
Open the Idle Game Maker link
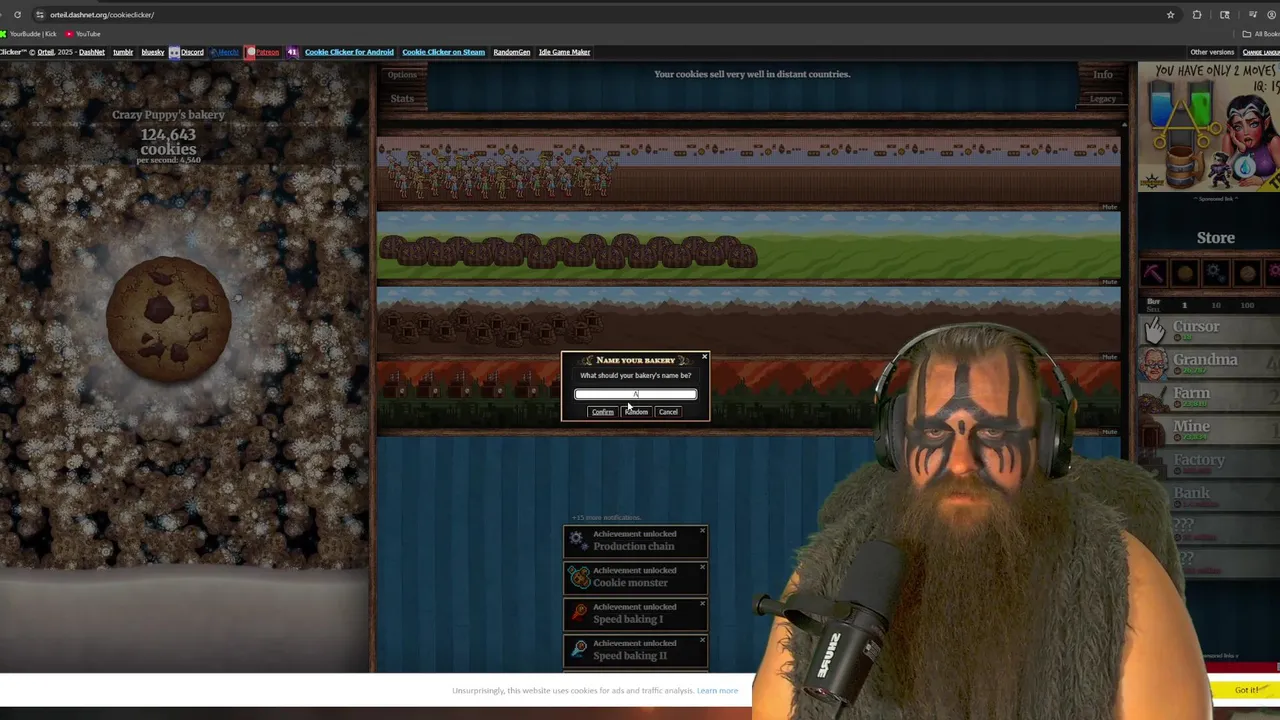pyautogui.click(x=564, y=52)
